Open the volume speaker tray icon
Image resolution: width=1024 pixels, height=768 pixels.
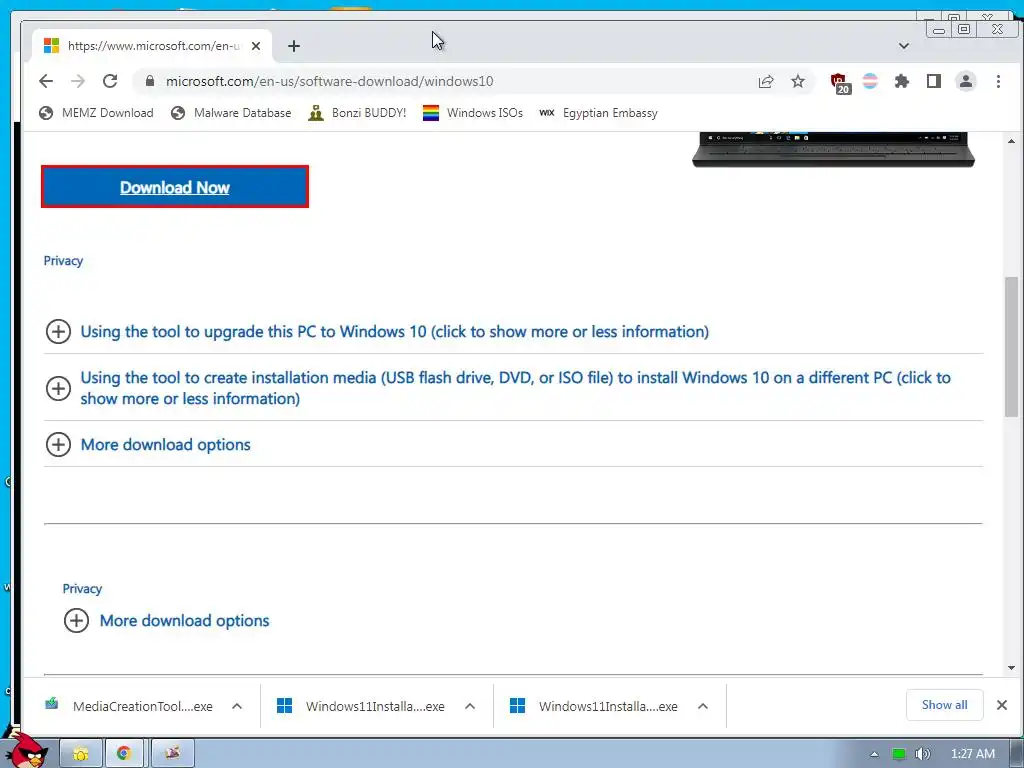[x=923, y=754]
